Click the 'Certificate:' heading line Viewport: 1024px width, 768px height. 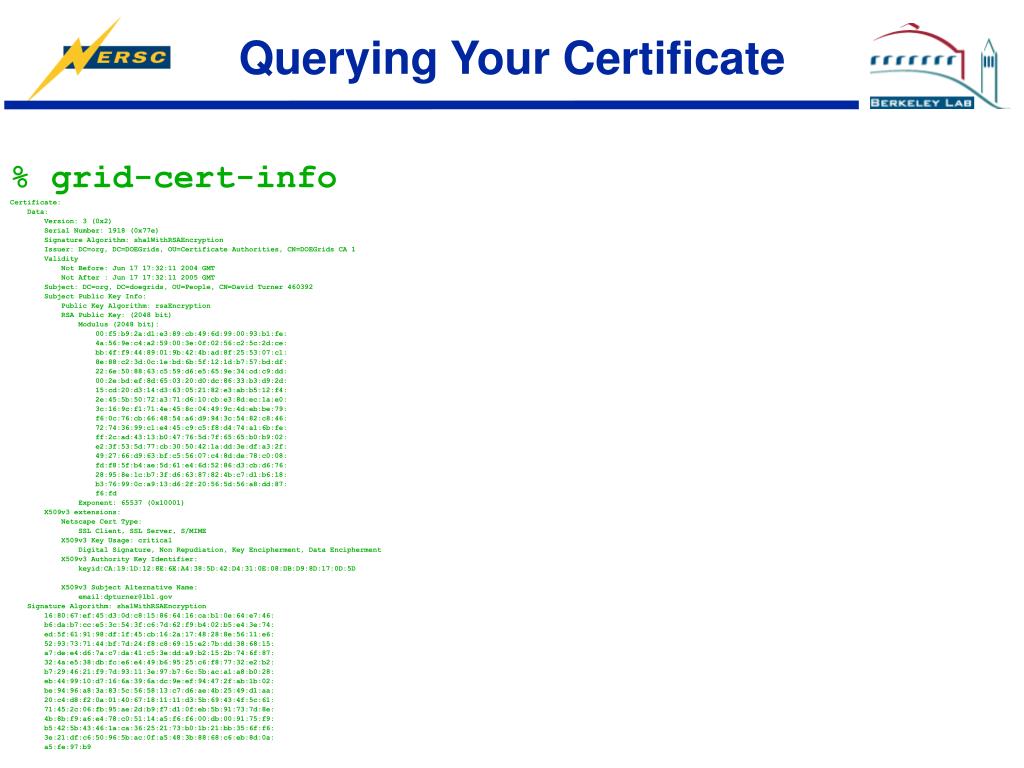pos(35,202)
